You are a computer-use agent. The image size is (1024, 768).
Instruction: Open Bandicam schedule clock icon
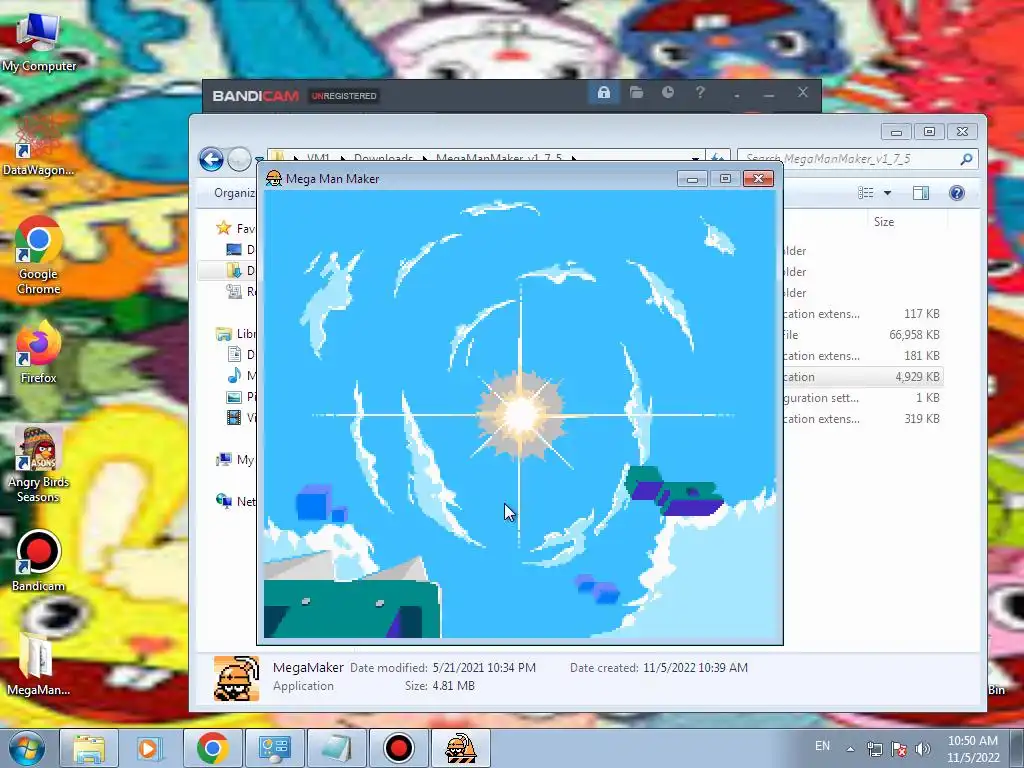667,93
